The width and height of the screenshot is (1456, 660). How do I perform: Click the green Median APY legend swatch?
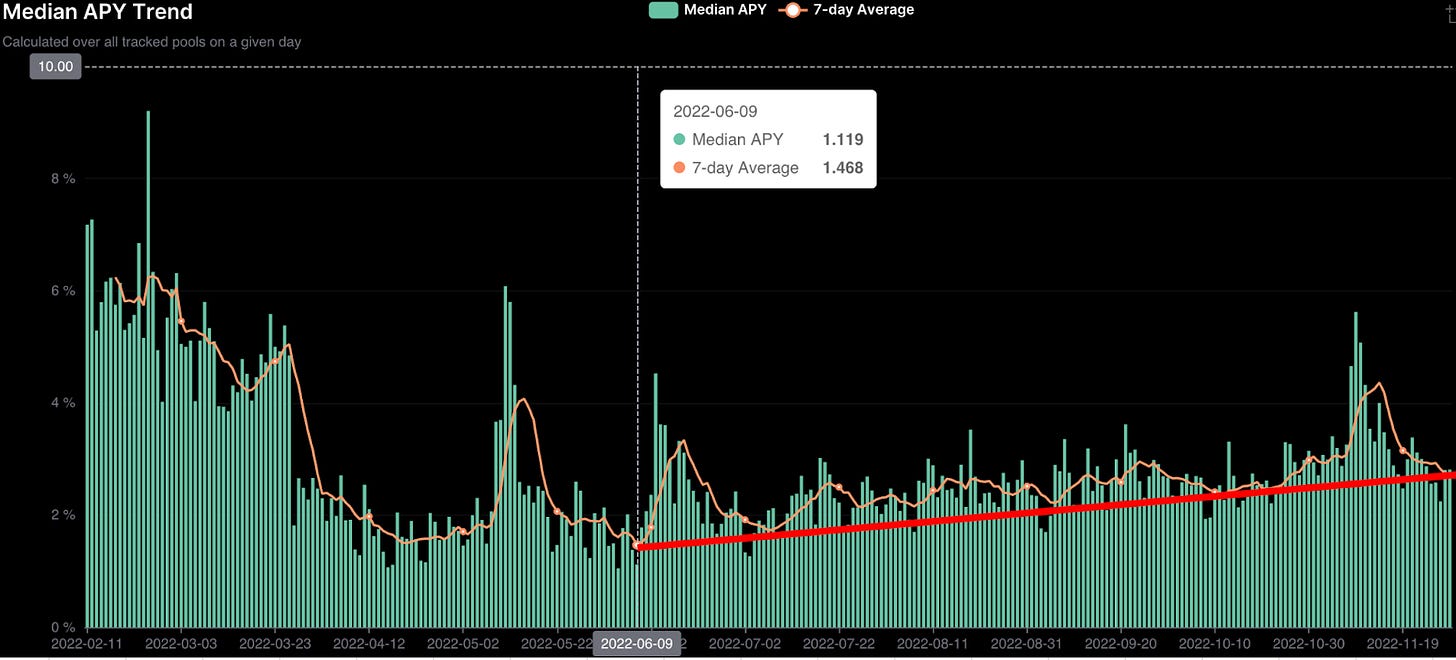pyautogui.click(x=663, y=10)
